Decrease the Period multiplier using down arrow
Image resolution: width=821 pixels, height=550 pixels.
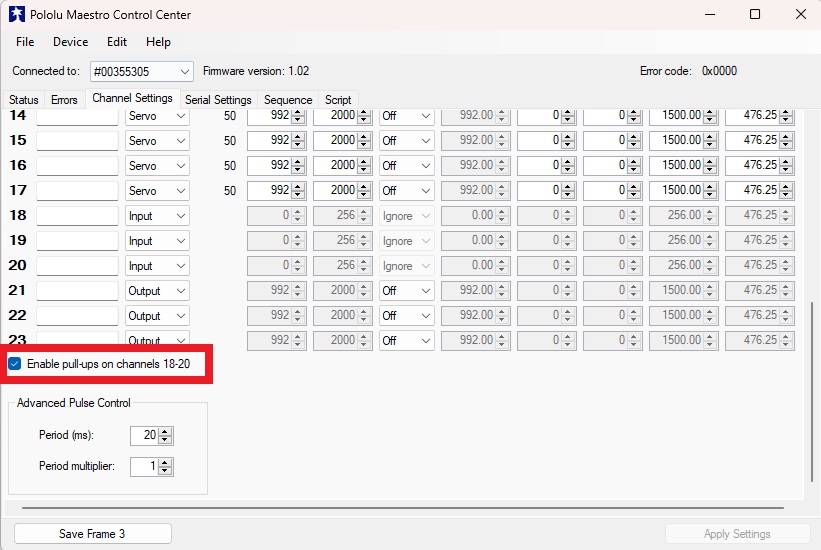pyautogui.click(x=166, y=471)
